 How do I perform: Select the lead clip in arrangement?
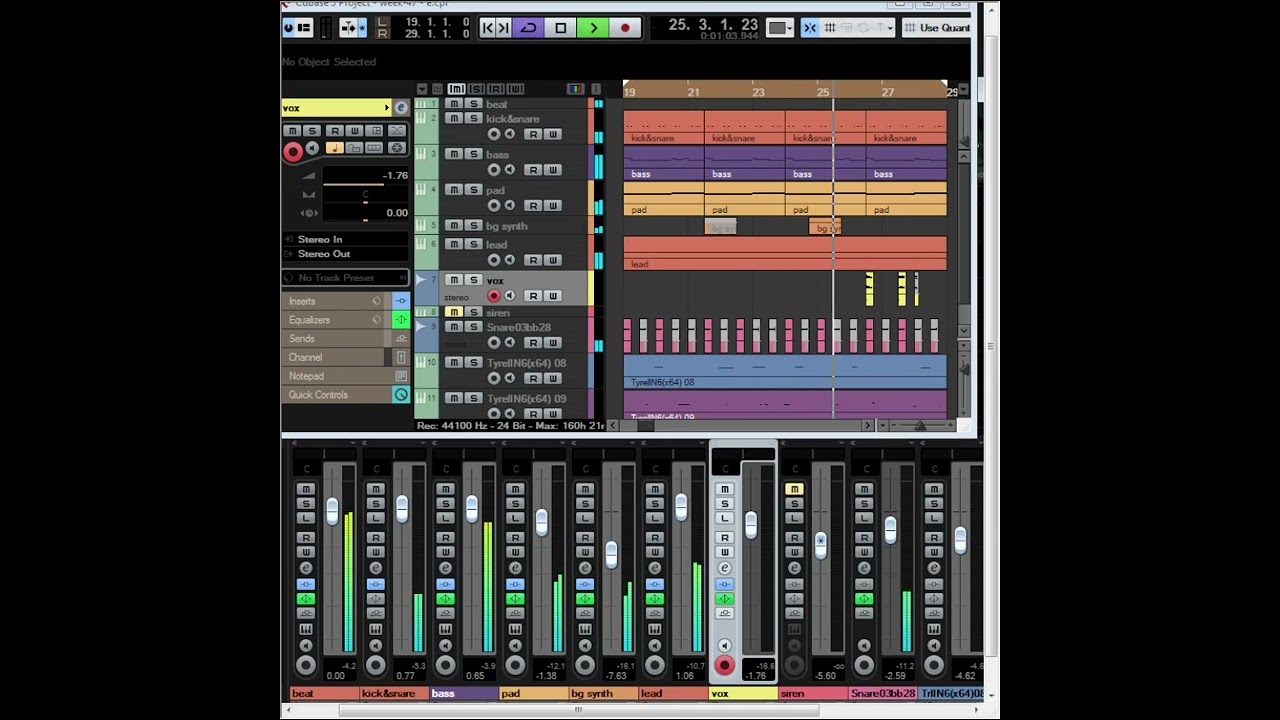tap(785, 253)
